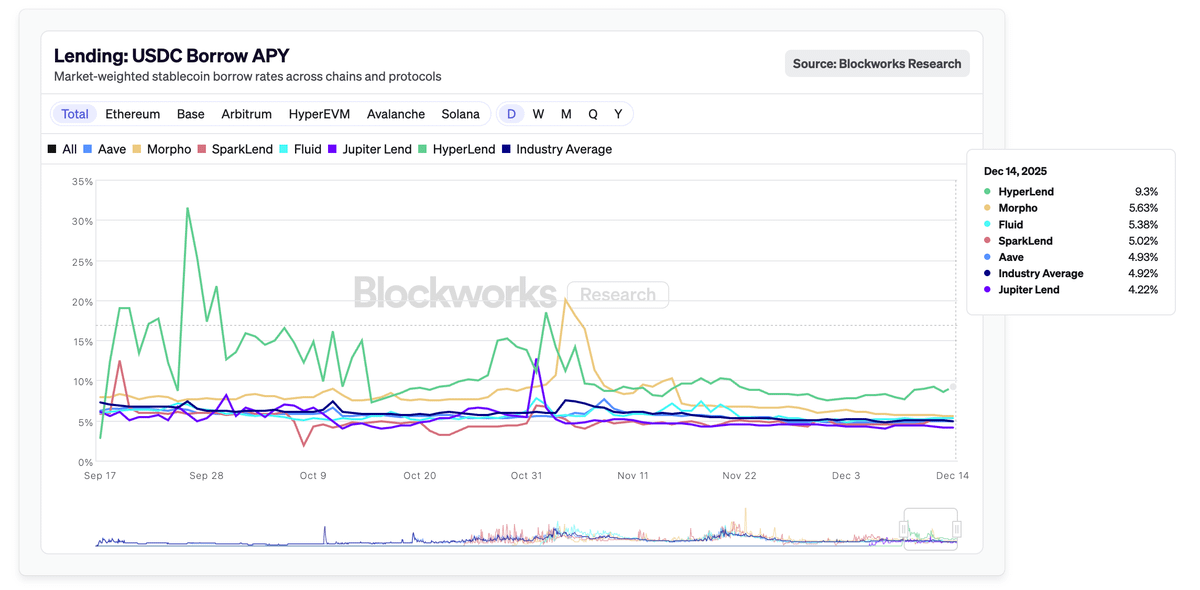Switch to the Solana tab
Viewport: 1200px width, 590px height.
(x=461, y=114)
